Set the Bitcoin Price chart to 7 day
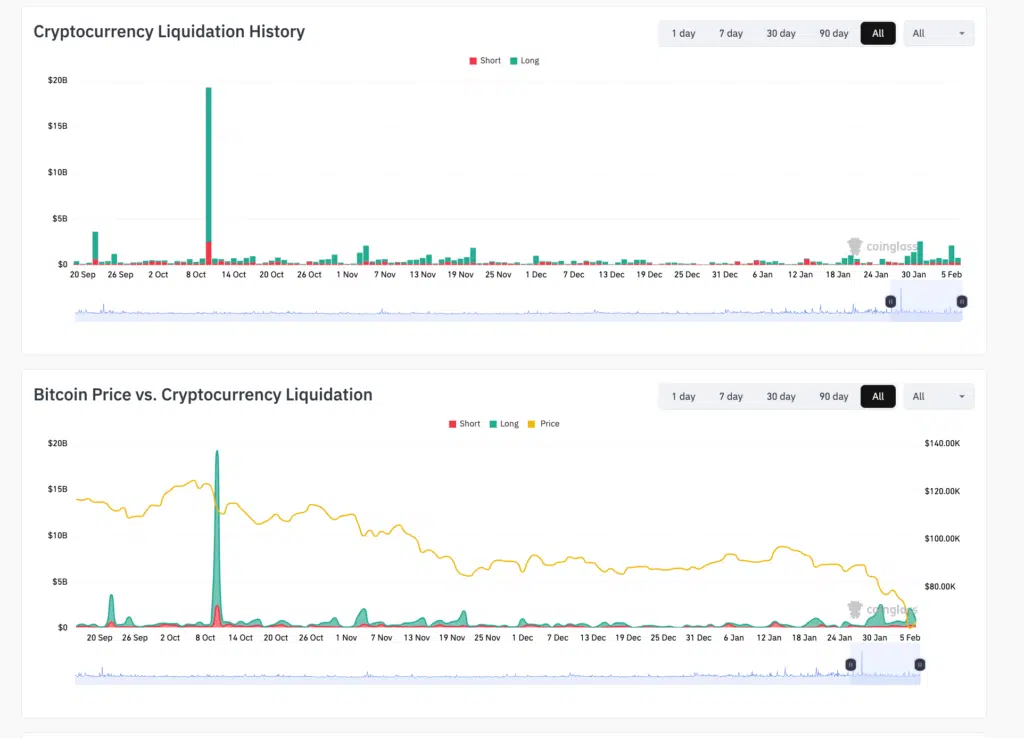Screen dimensions: 1024x738 pyautogui.click(x=731, y=397)
